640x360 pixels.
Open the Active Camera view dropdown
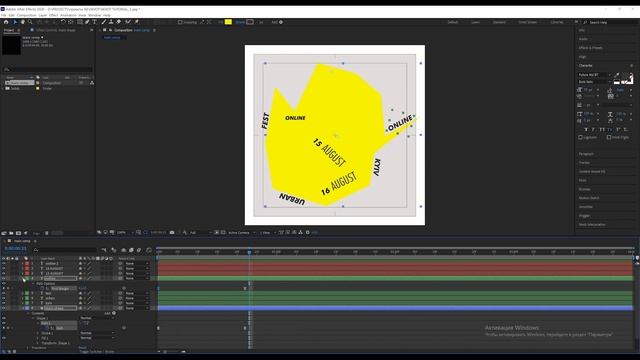242,233
